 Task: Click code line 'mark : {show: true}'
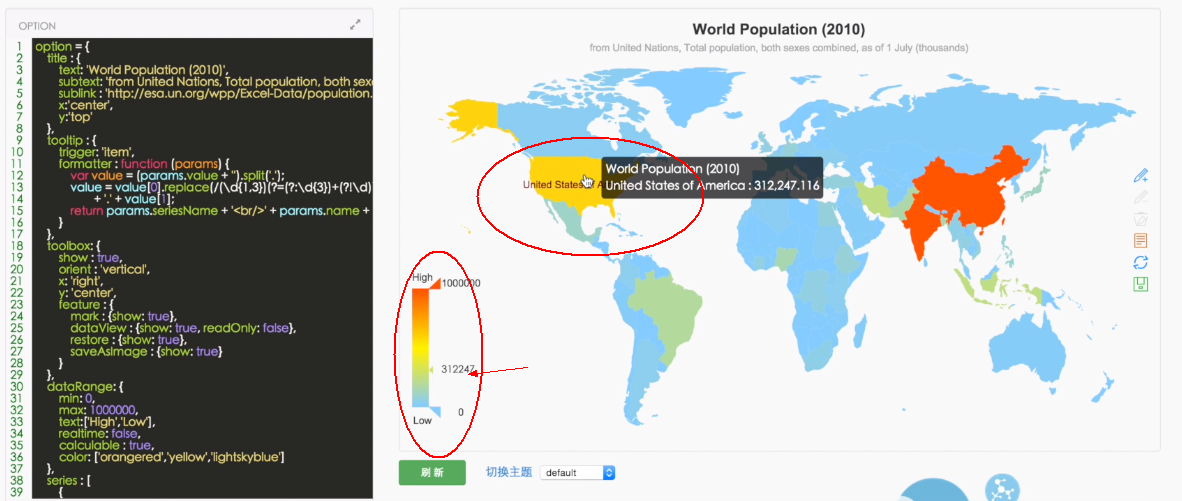pyautogui.click(x=123, y=316)
